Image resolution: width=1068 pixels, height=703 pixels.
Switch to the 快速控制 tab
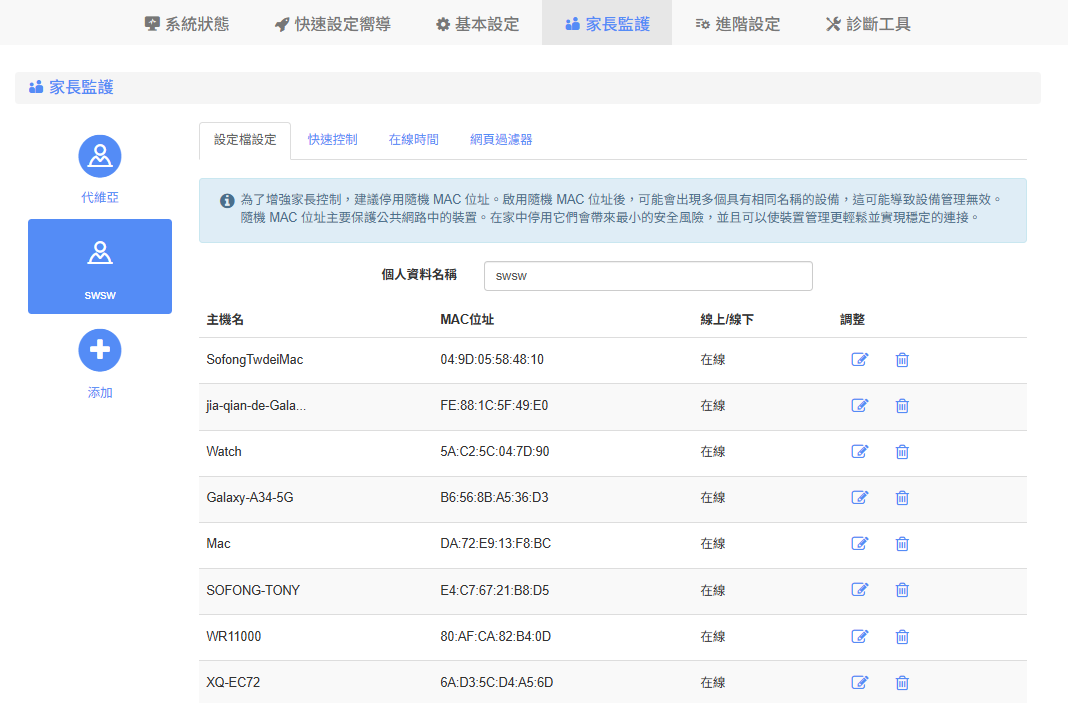point(332,140)
